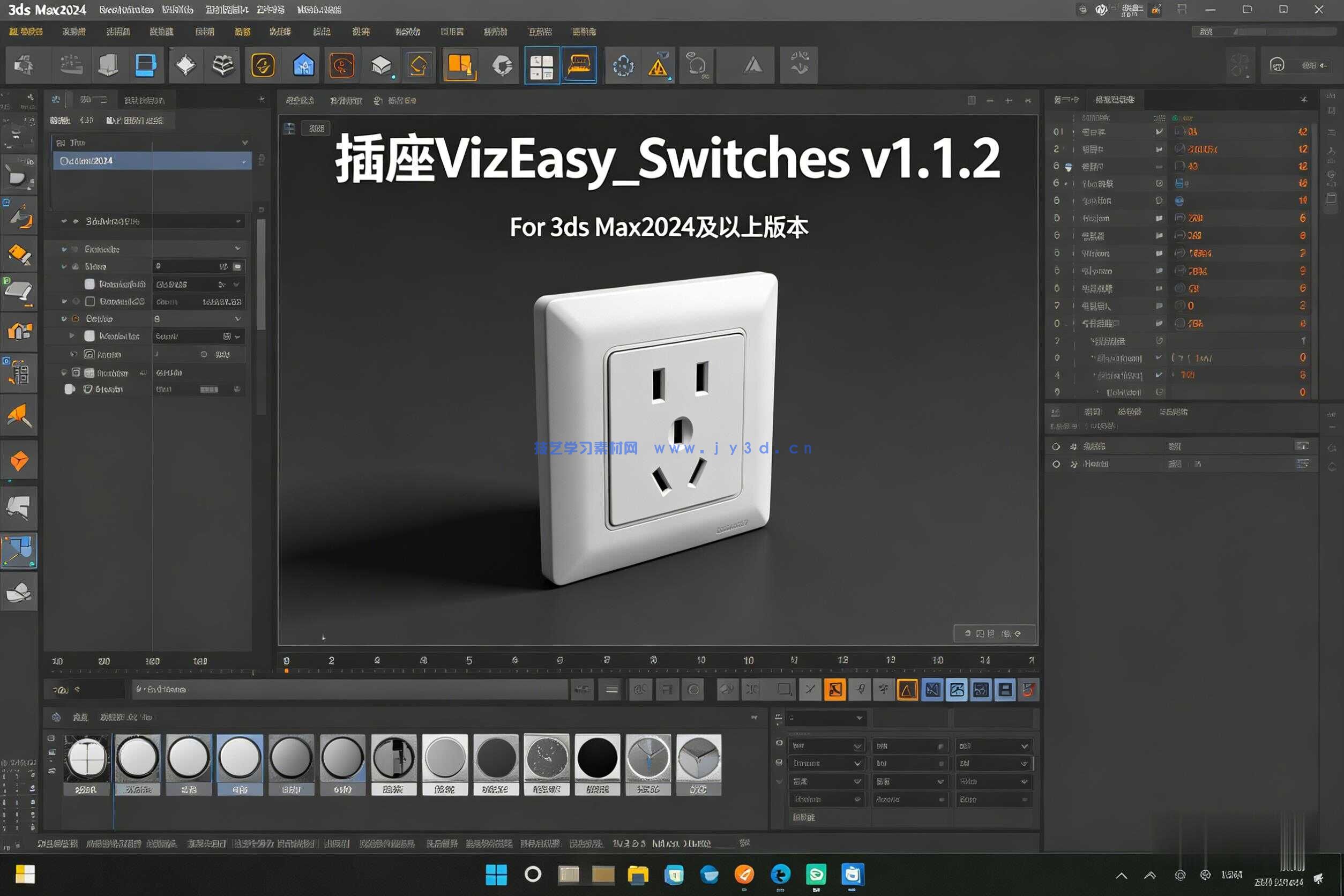Toggle the empty checkbox in the Dannuin row
The width and height of the screenshot is (1344, 896).
point(89,301)
